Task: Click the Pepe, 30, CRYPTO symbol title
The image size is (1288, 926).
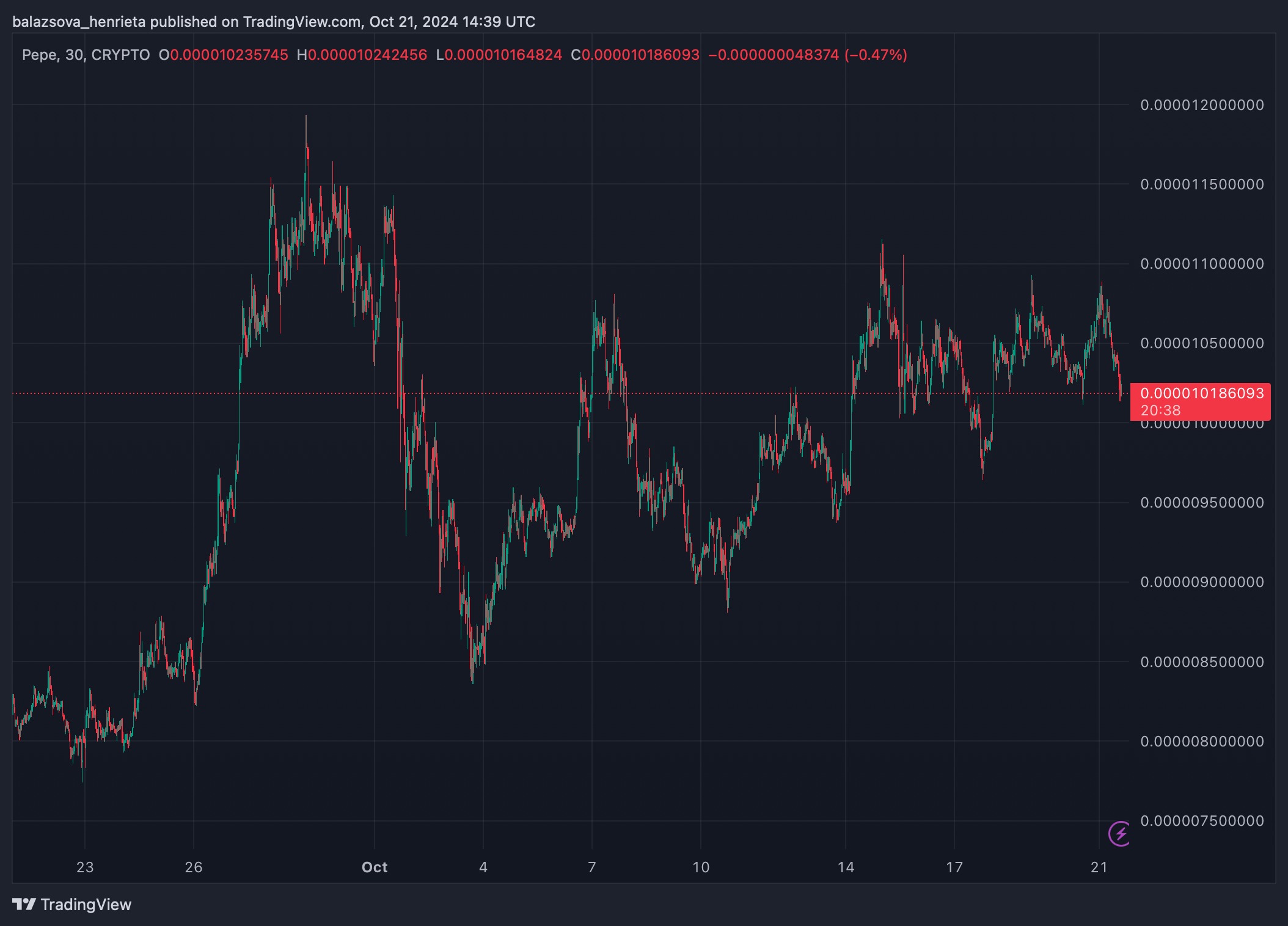Action: coord(86,55)
